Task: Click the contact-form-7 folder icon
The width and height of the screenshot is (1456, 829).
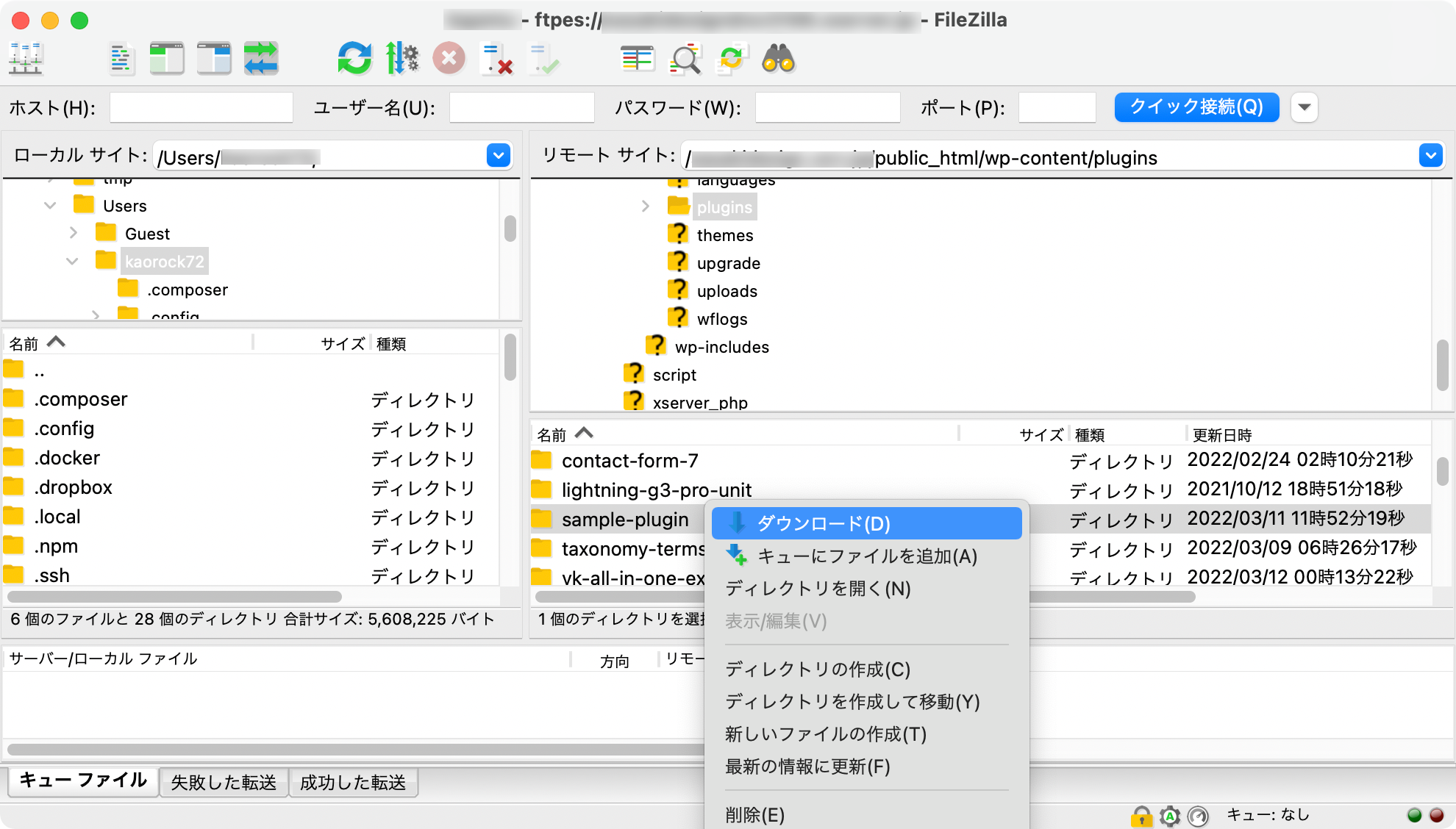Action: 541,460
